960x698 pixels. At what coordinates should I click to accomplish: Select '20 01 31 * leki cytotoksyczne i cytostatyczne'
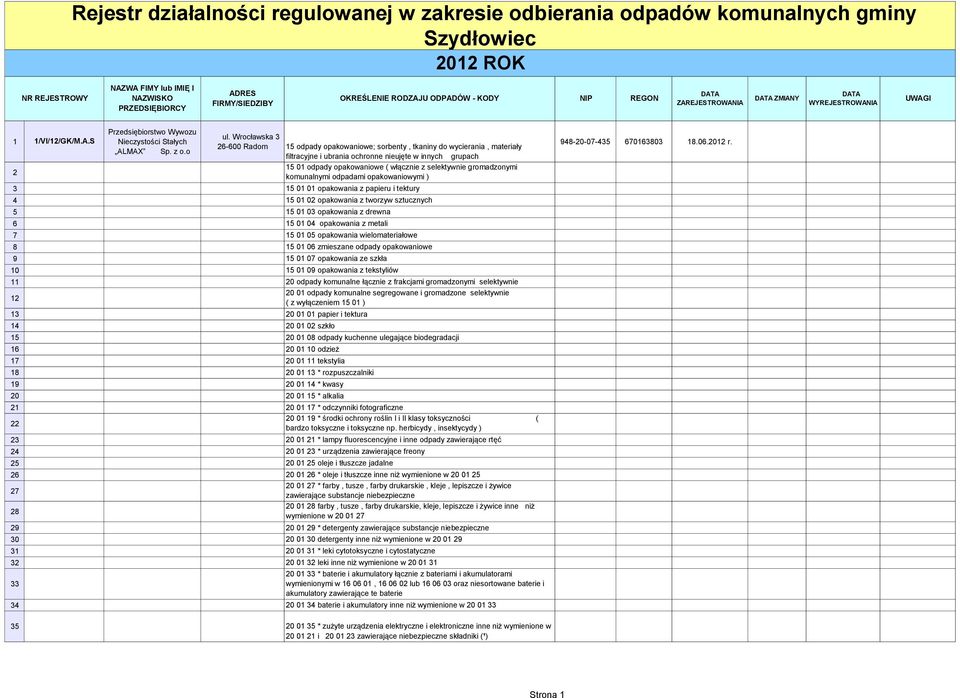tap(419, 551)
